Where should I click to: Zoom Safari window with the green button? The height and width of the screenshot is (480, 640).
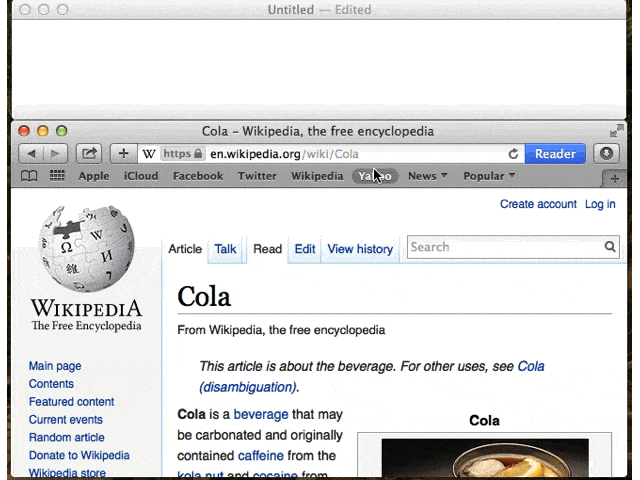click(x=62, y=131)
